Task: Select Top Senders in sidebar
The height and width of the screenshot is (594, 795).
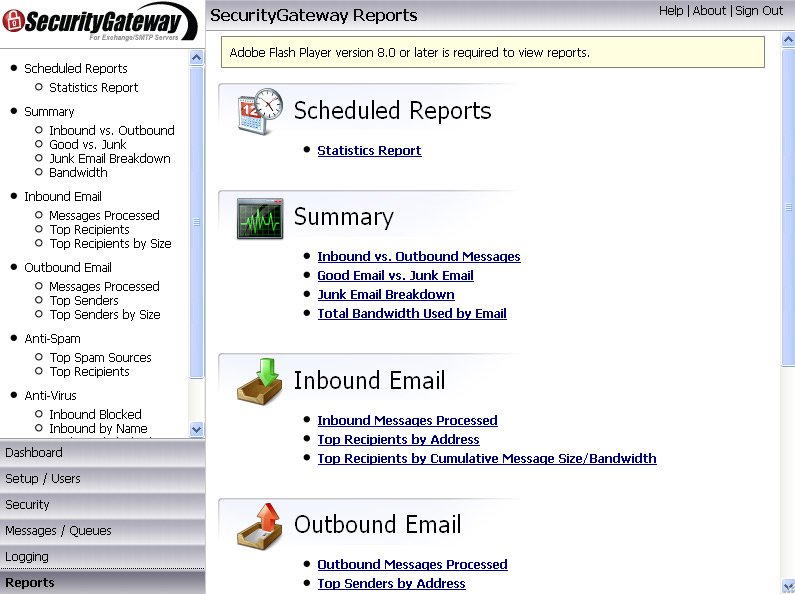Action: pos(84,301)
